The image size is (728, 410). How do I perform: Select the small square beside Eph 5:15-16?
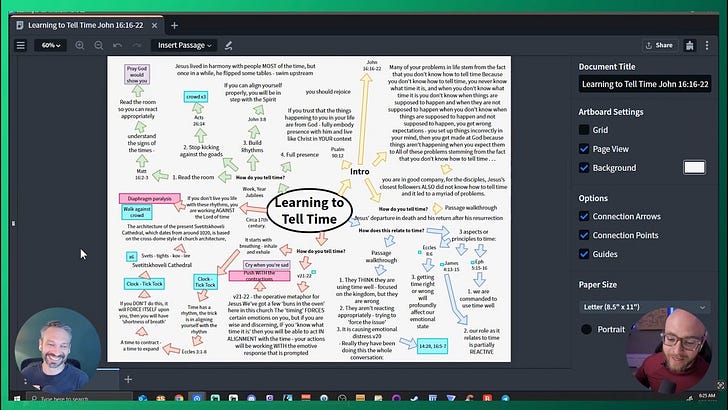click(x=473, y=262)
